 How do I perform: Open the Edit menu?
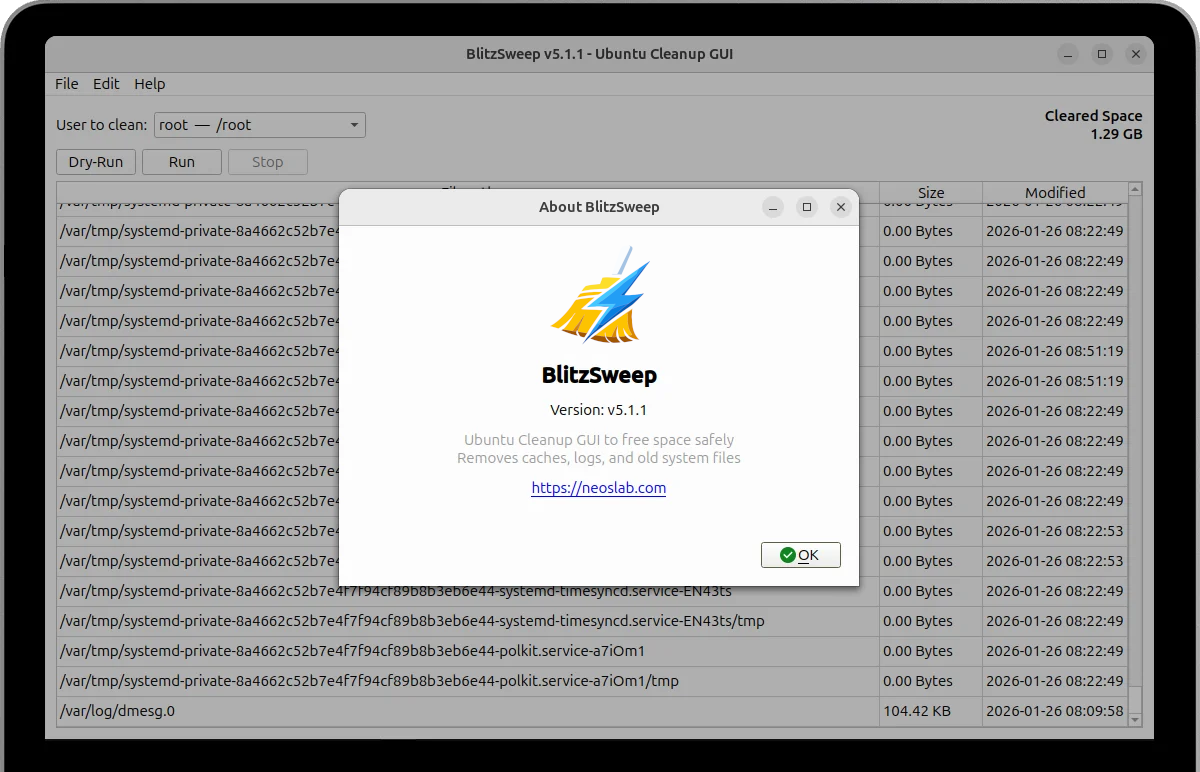(106, 84)
